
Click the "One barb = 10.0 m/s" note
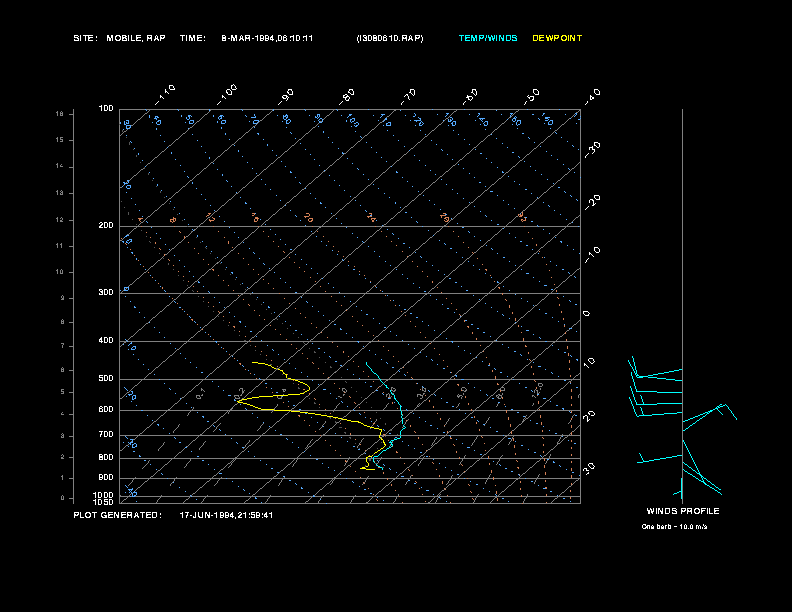[674, 527]
